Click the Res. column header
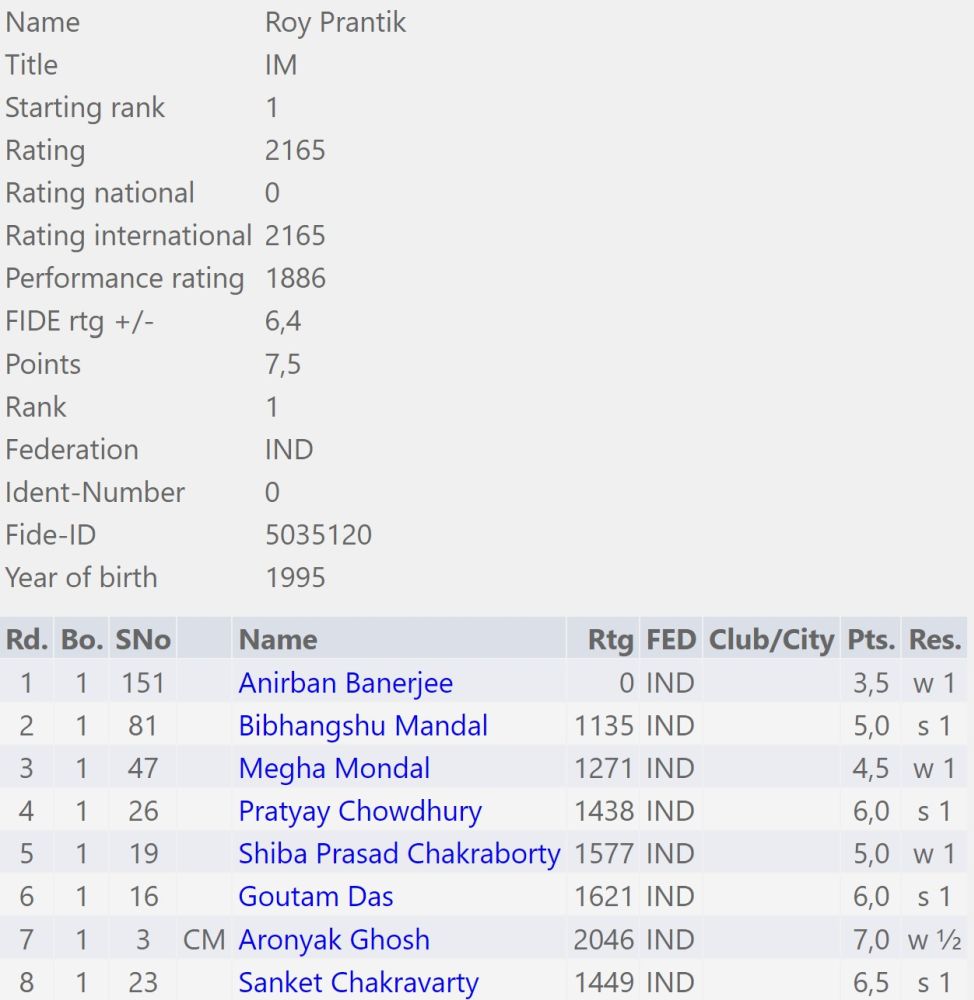This screenshot has height=1000, width=974. point(934,640)
